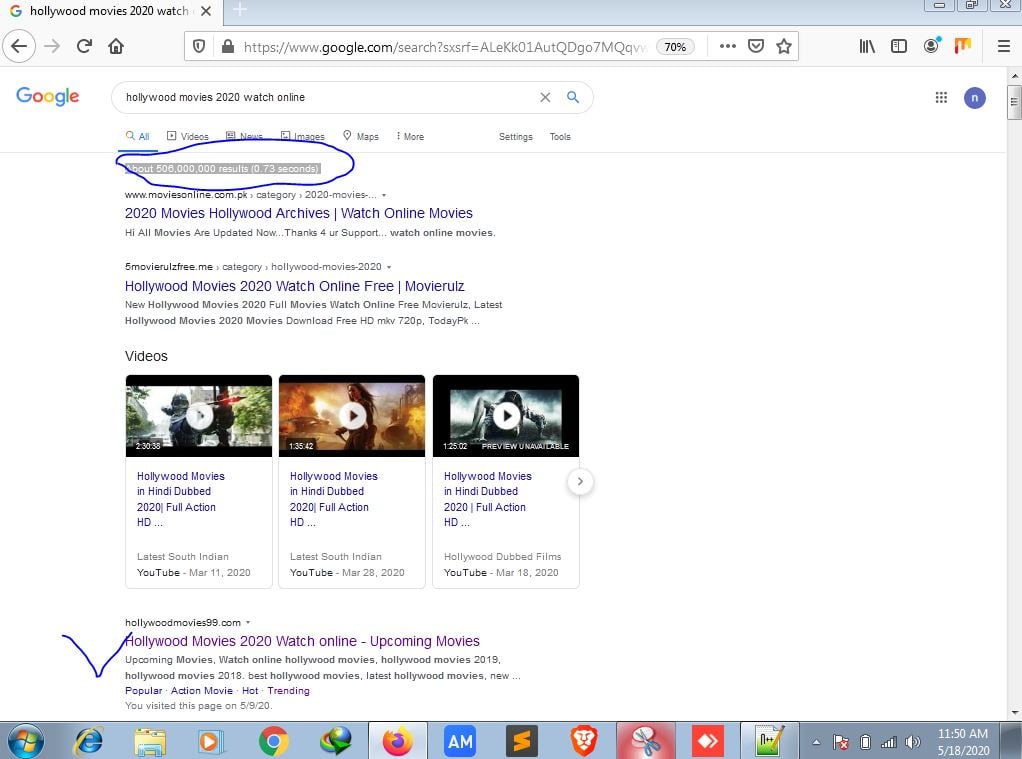Switch to the Images search tab
The width and height of the screenshot is (1022, 759).
coord(302,136)
